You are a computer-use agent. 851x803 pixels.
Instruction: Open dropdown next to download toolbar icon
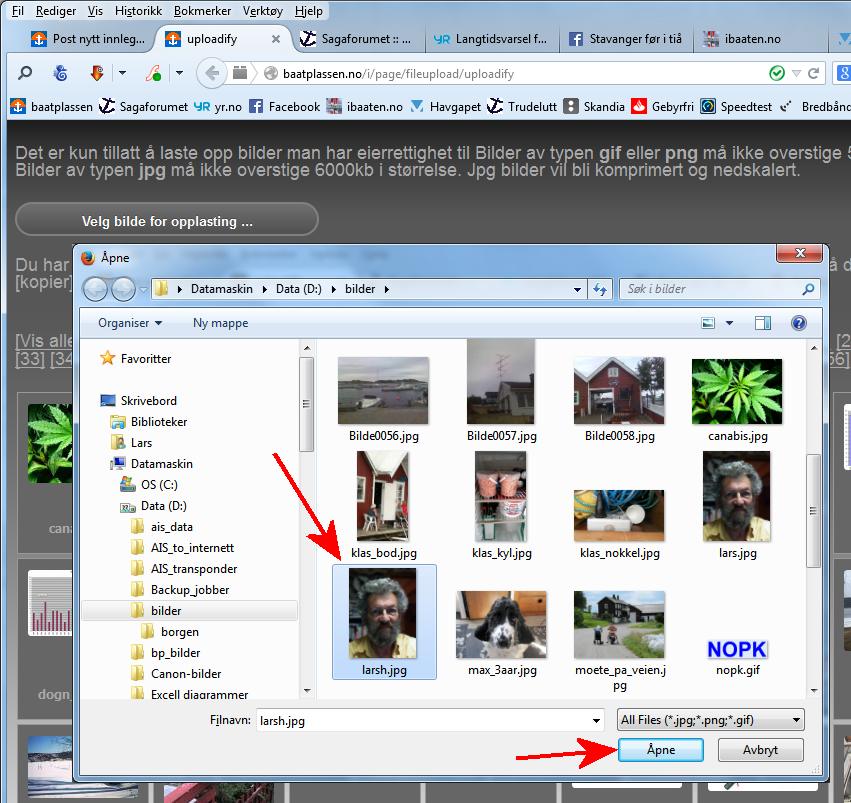point(123,73)
